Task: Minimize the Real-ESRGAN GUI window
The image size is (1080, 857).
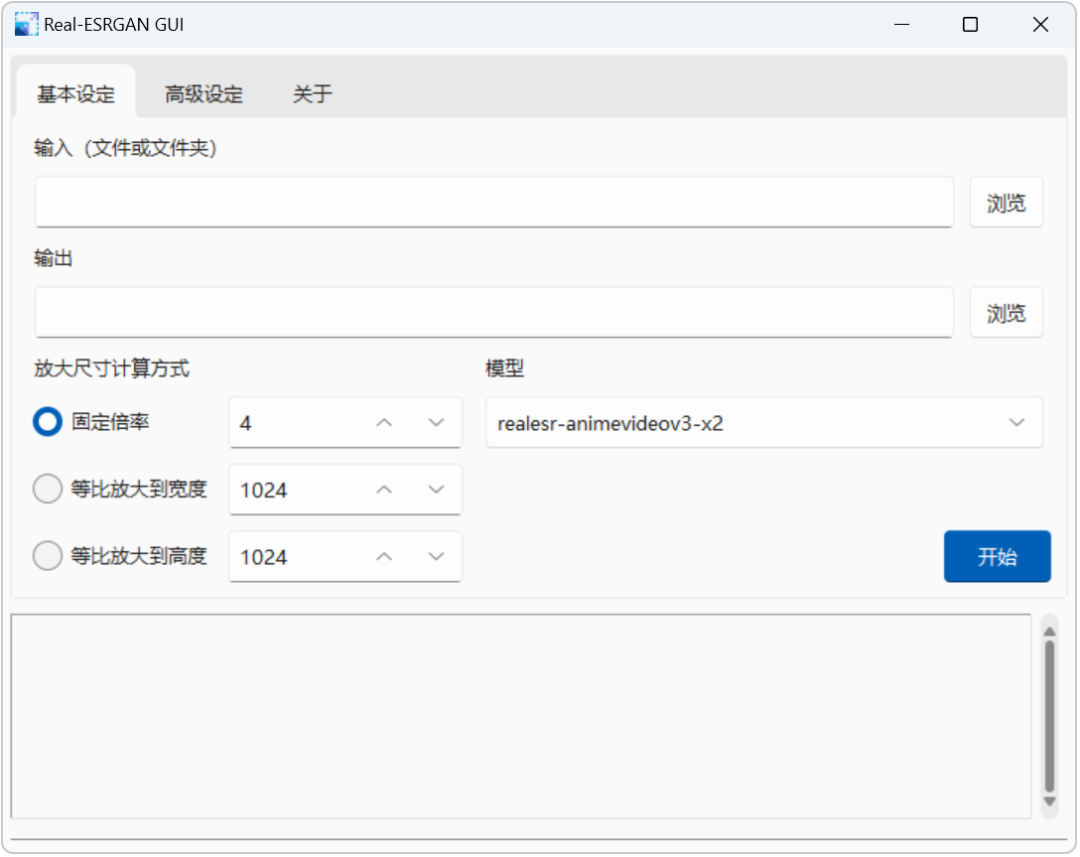Action: [x=902, y=25]
